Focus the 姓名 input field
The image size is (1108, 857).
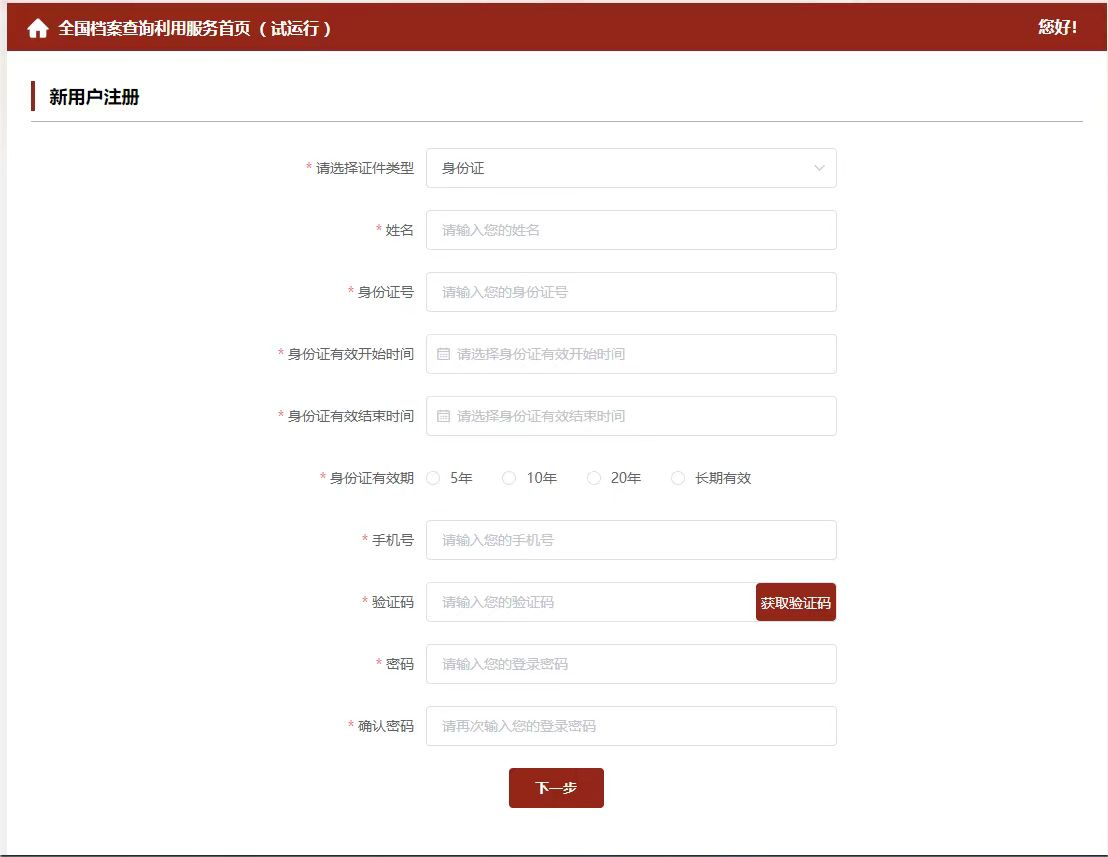(x=631, y=230)
